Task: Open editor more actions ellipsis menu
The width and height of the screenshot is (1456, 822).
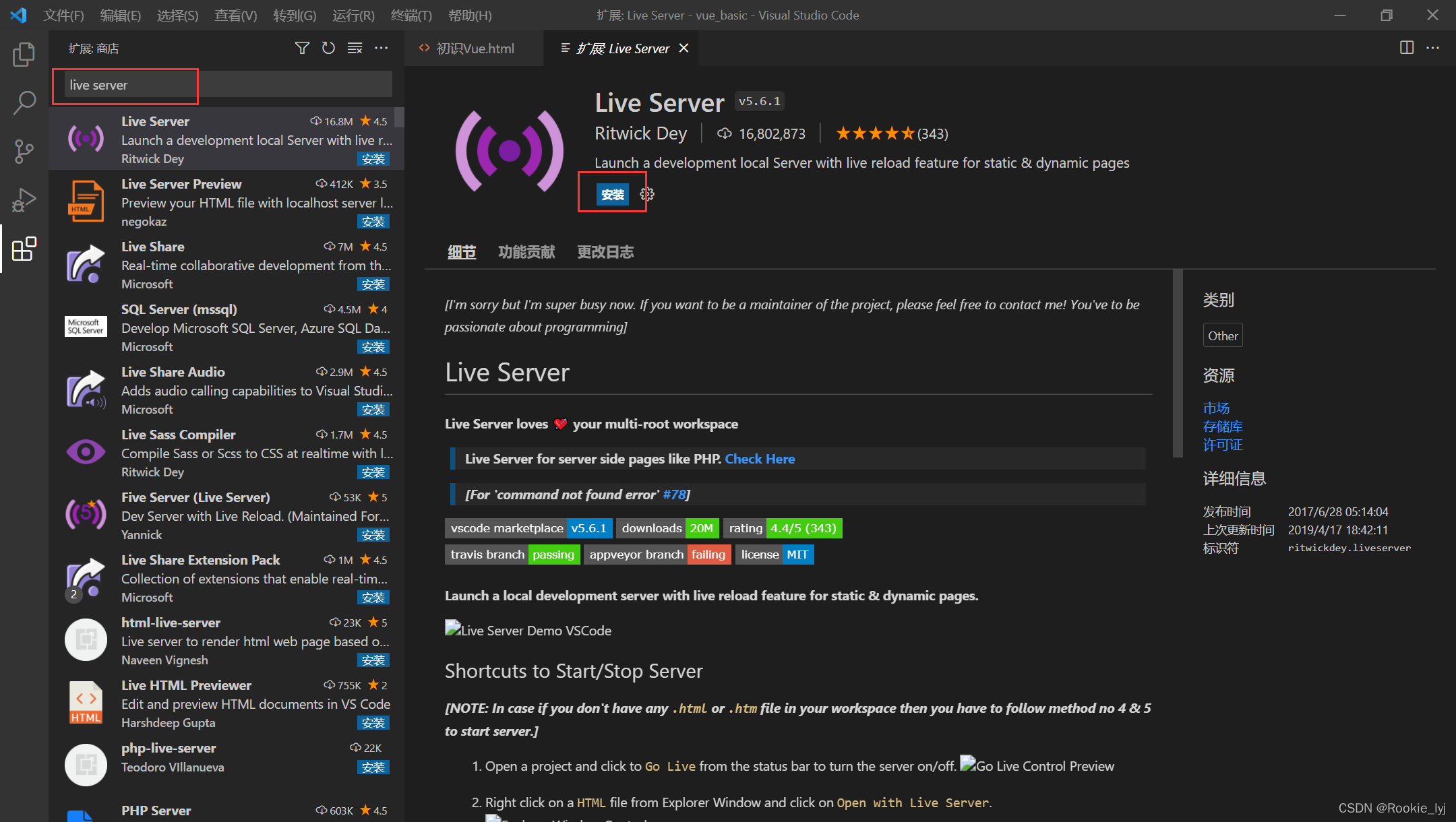Action: click(x=1433, y=48)
